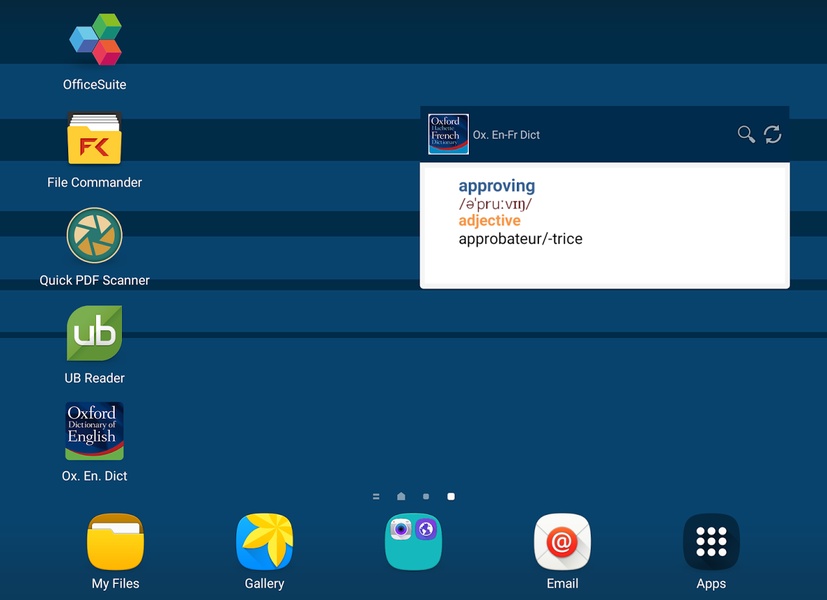The image size is (827, 600).
Task: Tap the 'adjective' label in widget
Action: click(489, 220)
